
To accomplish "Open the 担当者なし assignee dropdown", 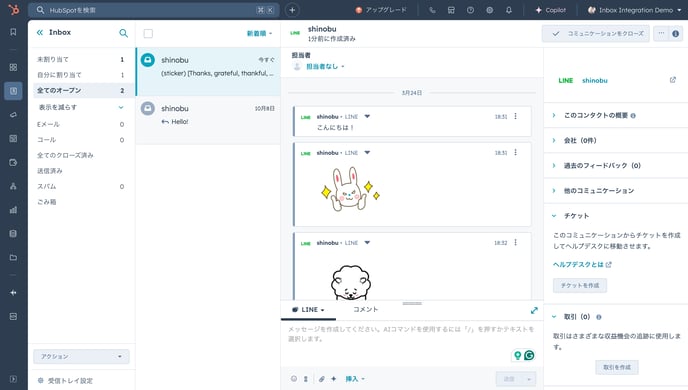I will [325, 66].
